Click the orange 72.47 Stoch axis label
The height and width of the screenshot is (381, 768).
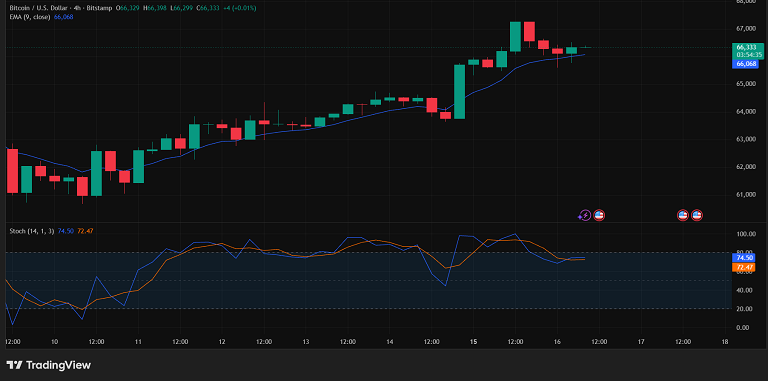(745, 267)
